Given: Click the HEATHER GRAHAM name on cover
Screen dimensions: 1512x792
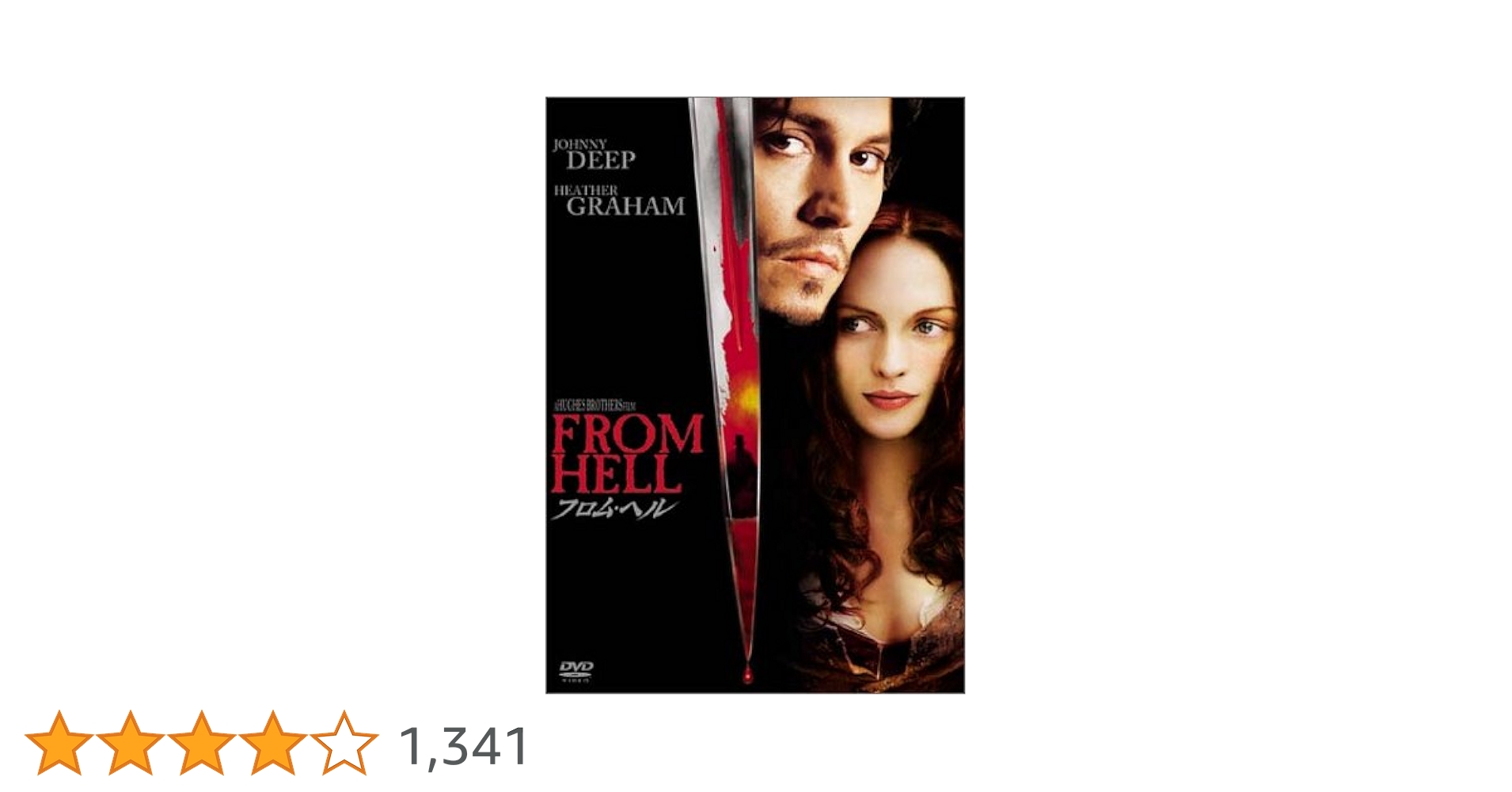Looking at the screenshot, I should tap(619, 200).
